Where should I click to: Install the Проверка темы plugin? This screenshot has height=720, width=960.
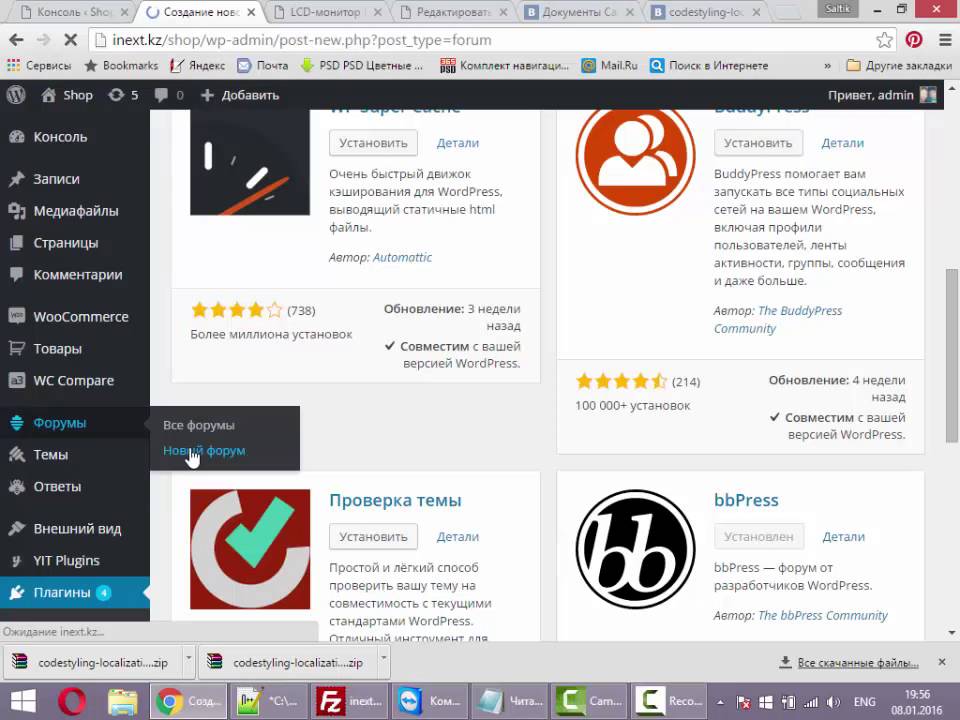coord(373,537)
